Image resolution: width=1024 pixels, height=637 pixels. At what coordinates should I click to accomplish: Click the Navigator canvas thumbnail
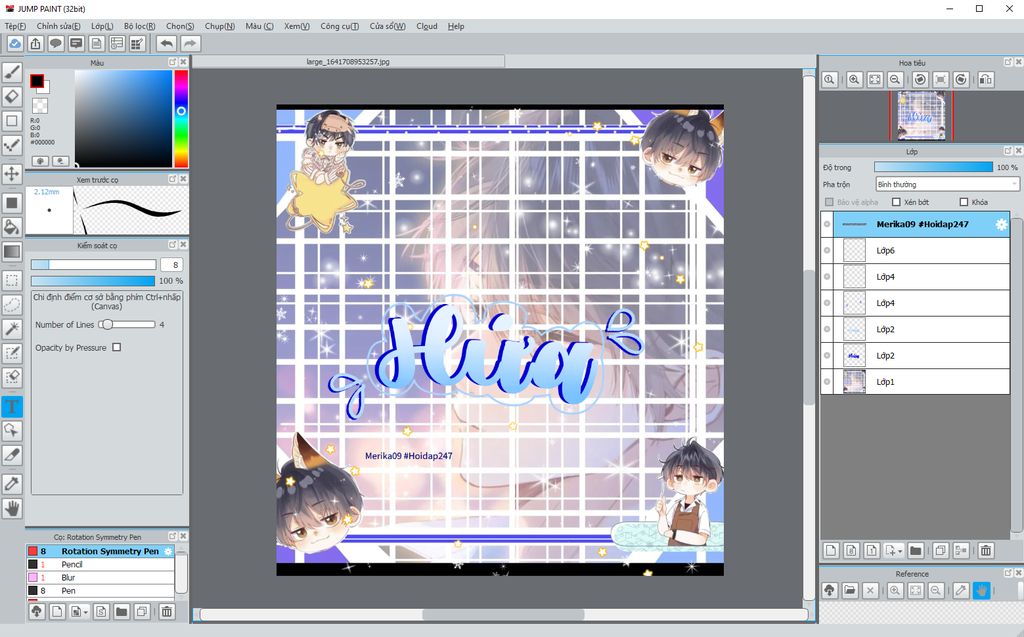pos(921,116)
